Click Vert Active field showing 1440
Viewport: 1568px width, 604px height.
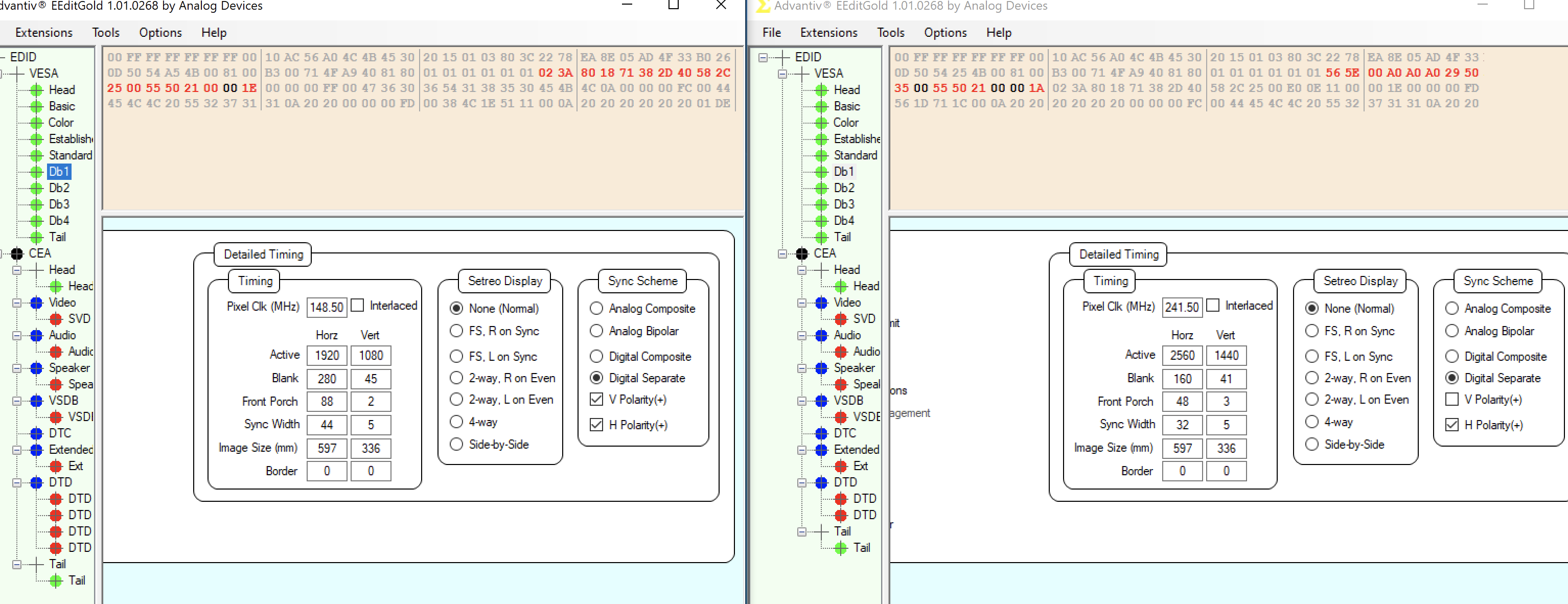[x=1227, y=356]
